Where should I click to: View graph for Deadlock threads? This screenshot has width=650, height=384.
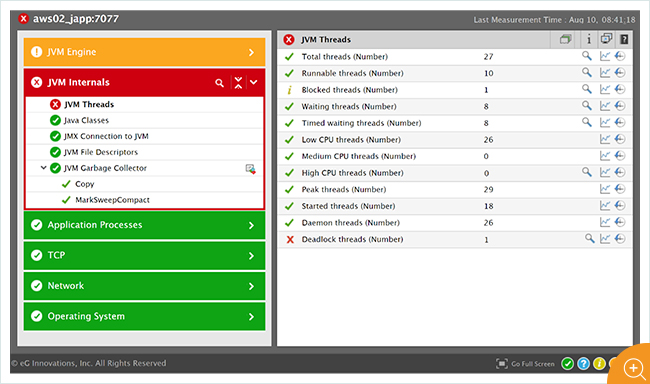click(x=605, y=238)
